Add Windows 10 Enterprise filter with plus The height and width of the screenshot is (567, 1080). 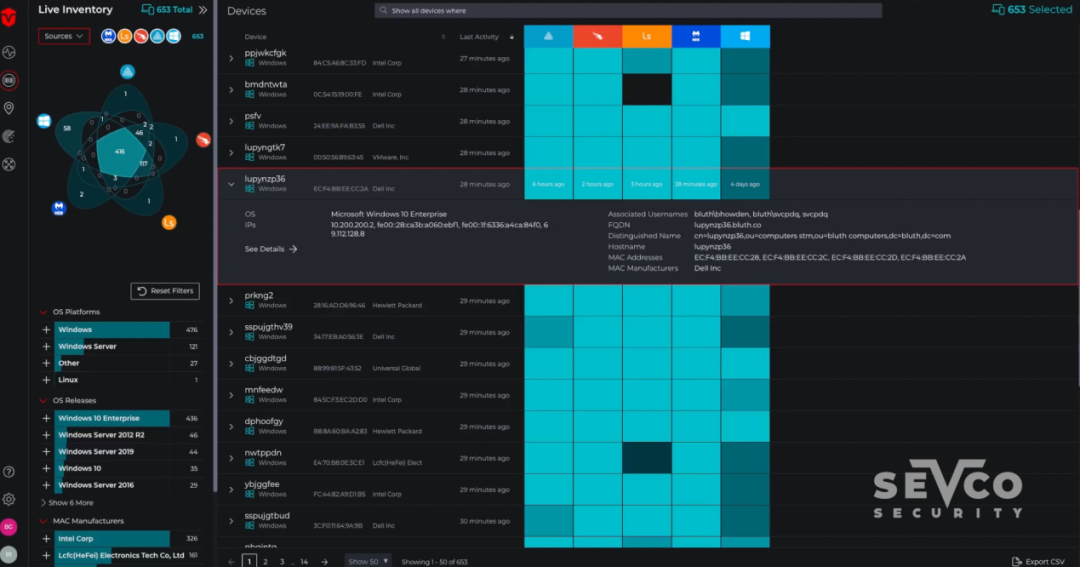pyautogui.click(x=46, y=418)
